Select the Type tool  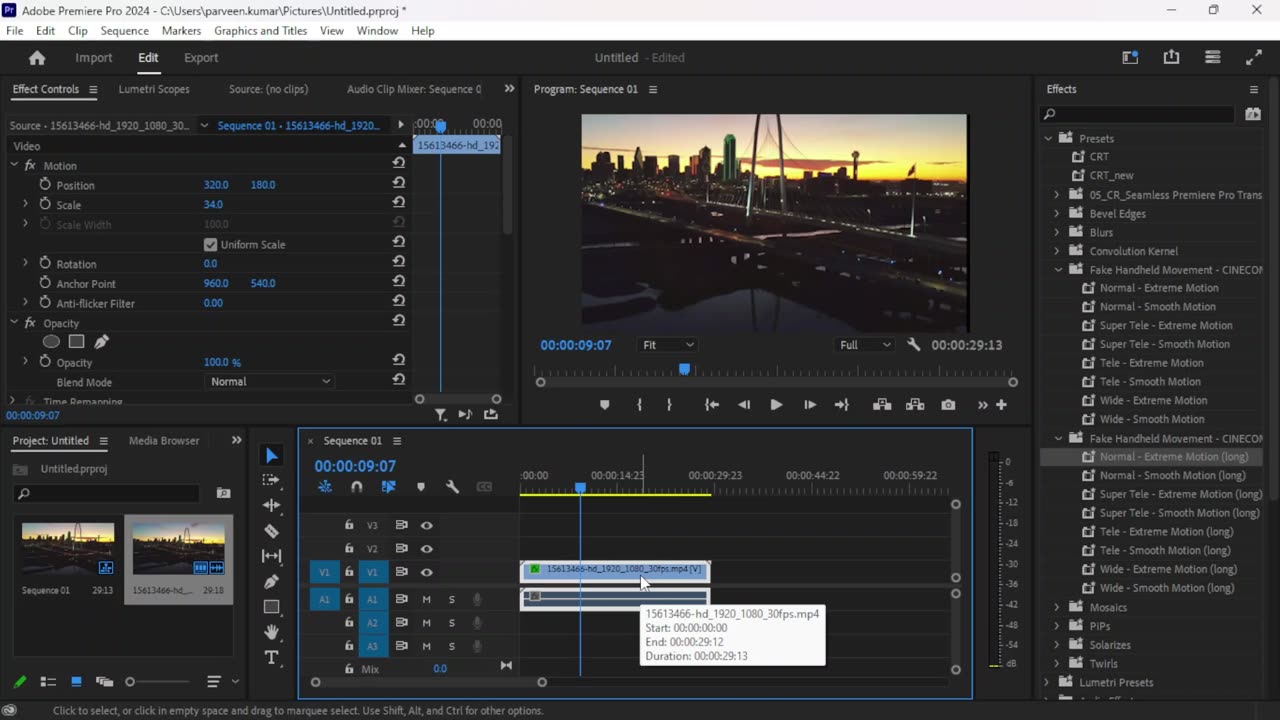pyautogui.click(x=271, y=657)
